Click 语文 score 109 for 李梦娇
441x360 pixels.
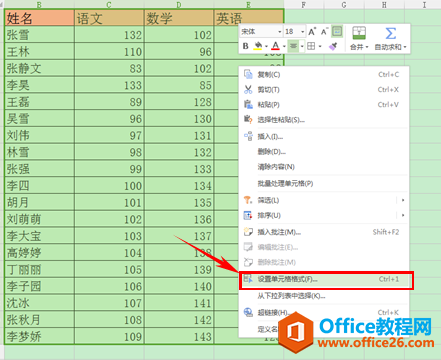click(x=109, y=336)
